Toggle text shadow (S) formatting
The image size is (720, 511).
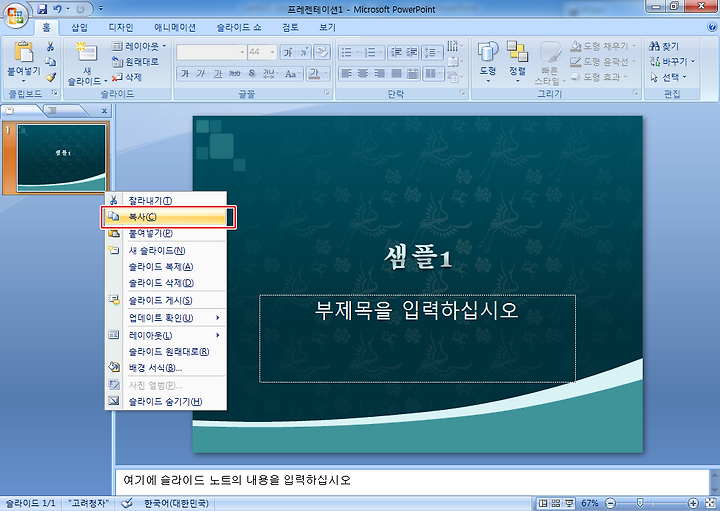tap(251, 73)
